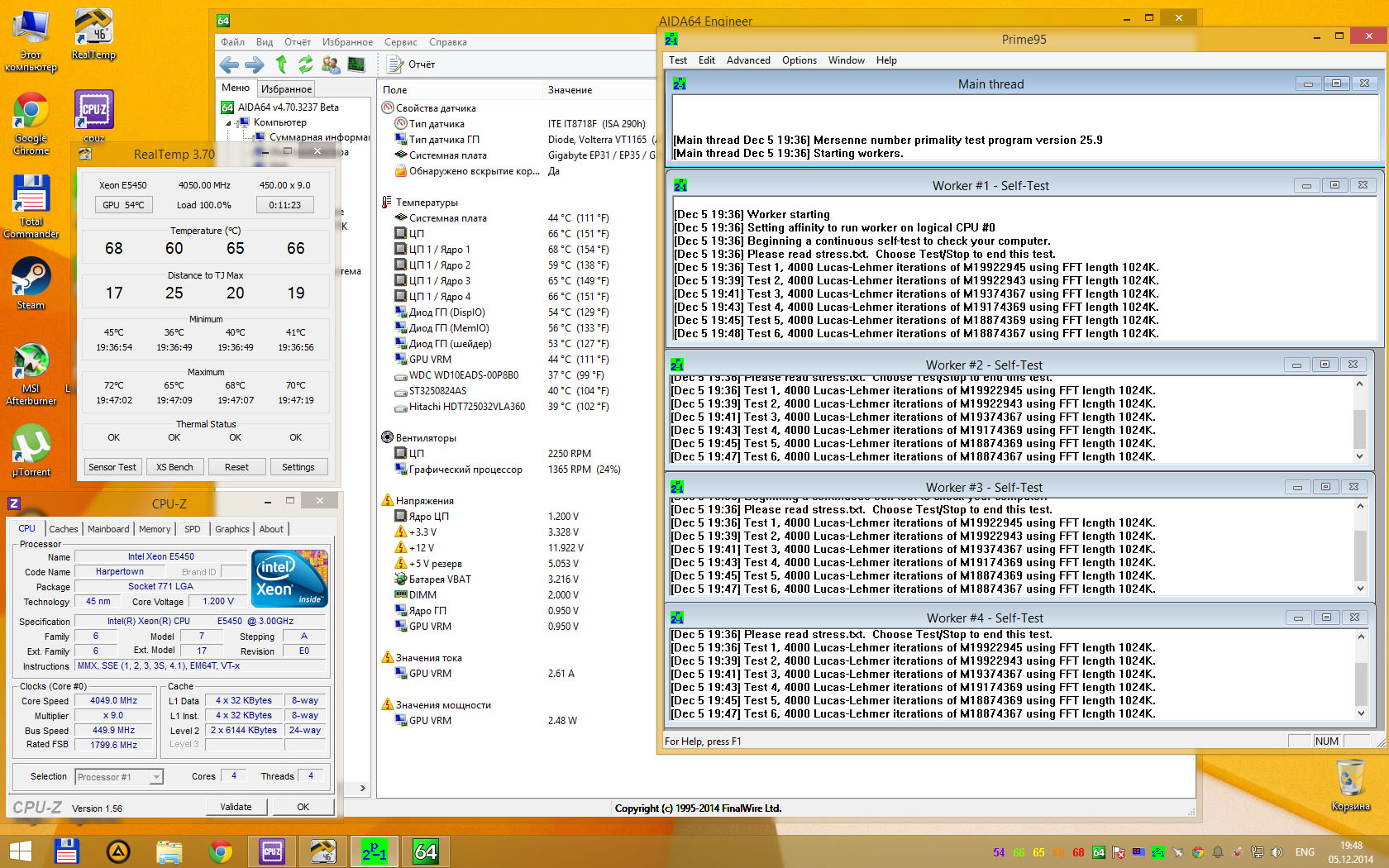Go up one level in AIDA64
Viewport: 1389px width, 868px height.
(x=281, y=64)
